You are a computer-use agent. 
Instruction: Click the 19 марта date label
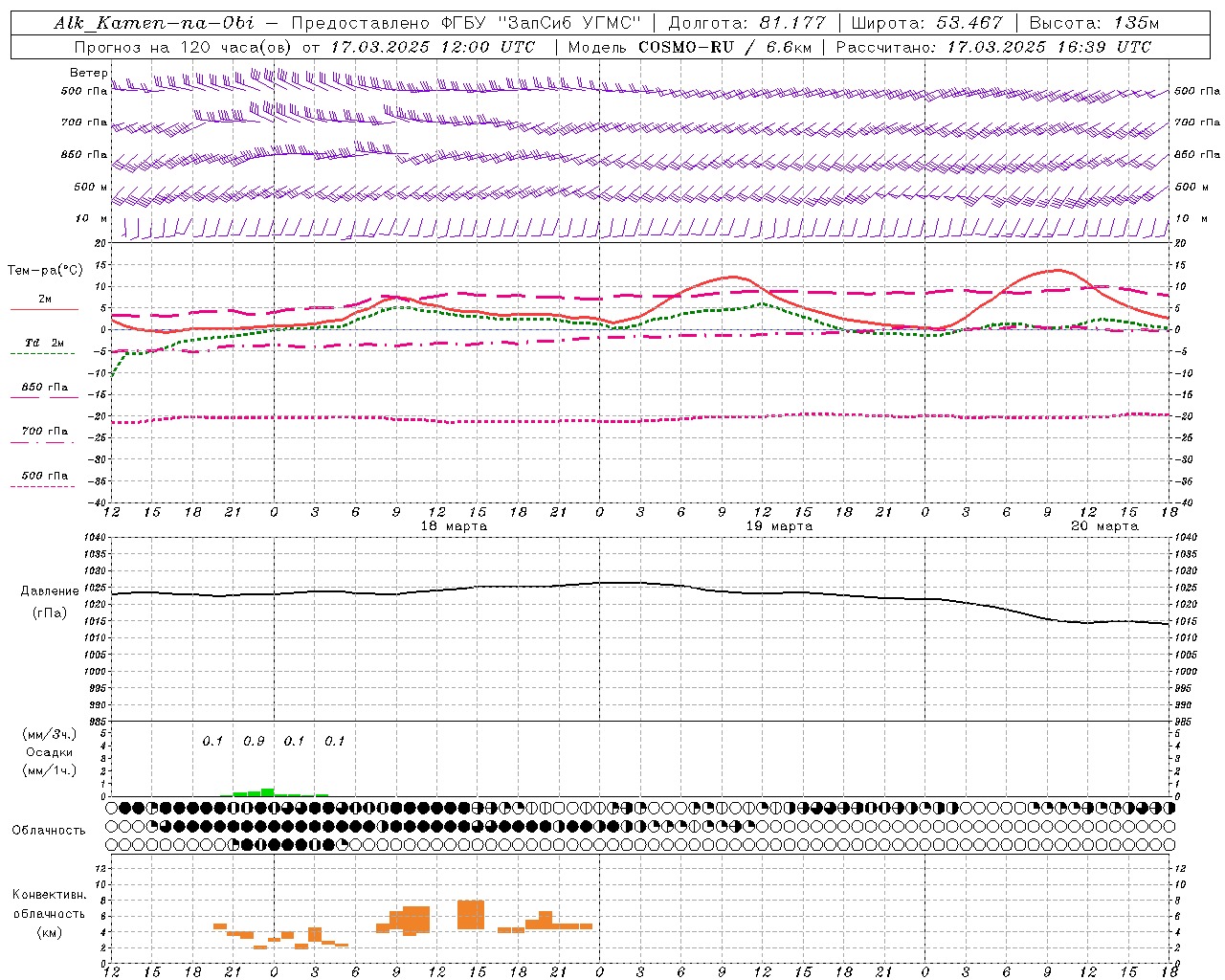[779, 526]
